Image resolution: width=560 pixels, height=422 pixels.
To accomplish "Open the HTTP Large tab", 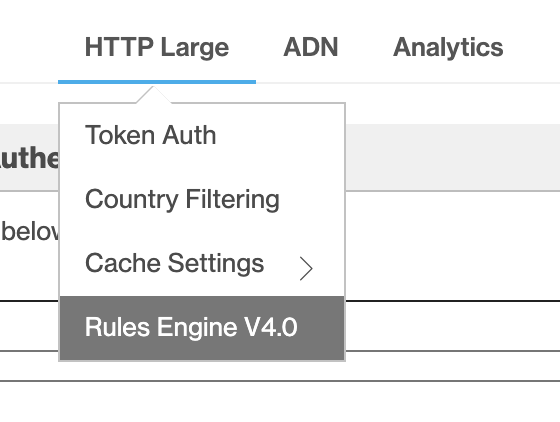I will [157, 47].
